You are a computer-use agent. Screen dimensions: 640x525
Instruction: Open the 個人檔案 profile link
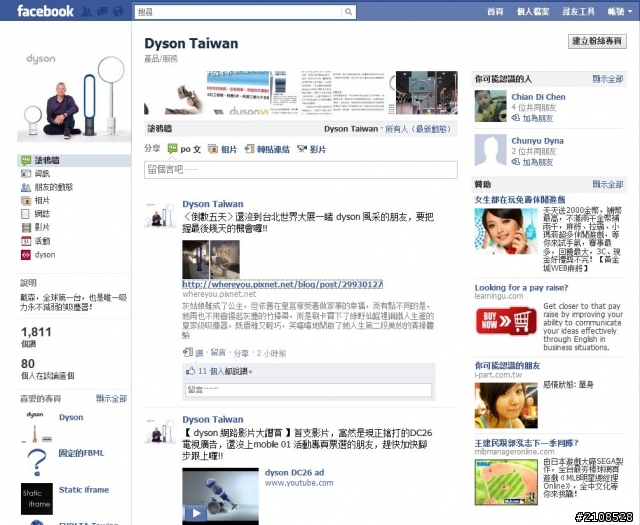click(x=533, y=11)
